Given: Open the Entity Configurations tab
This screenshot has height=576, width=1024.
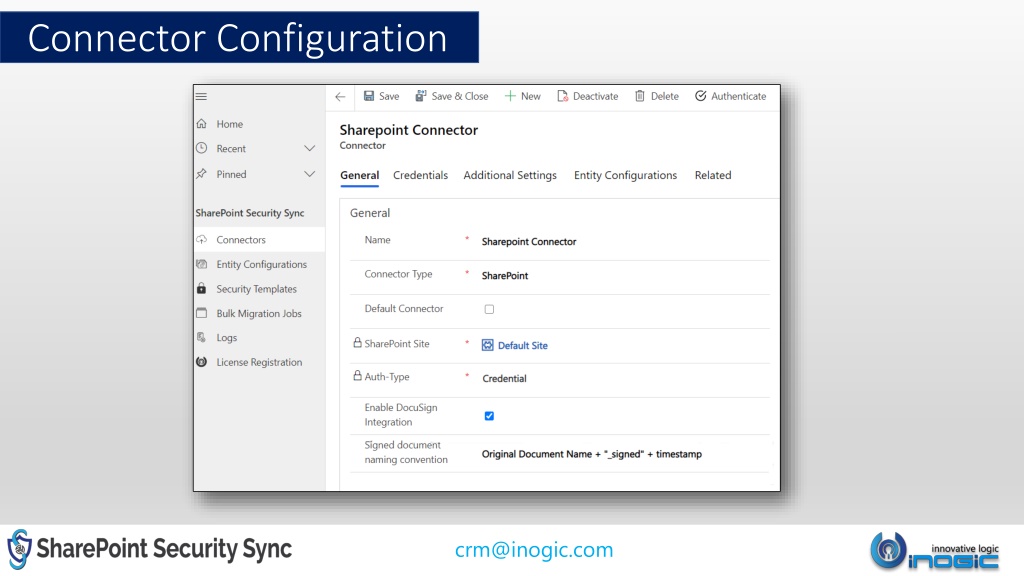Looking at the screenshot, I should point(626,175).
